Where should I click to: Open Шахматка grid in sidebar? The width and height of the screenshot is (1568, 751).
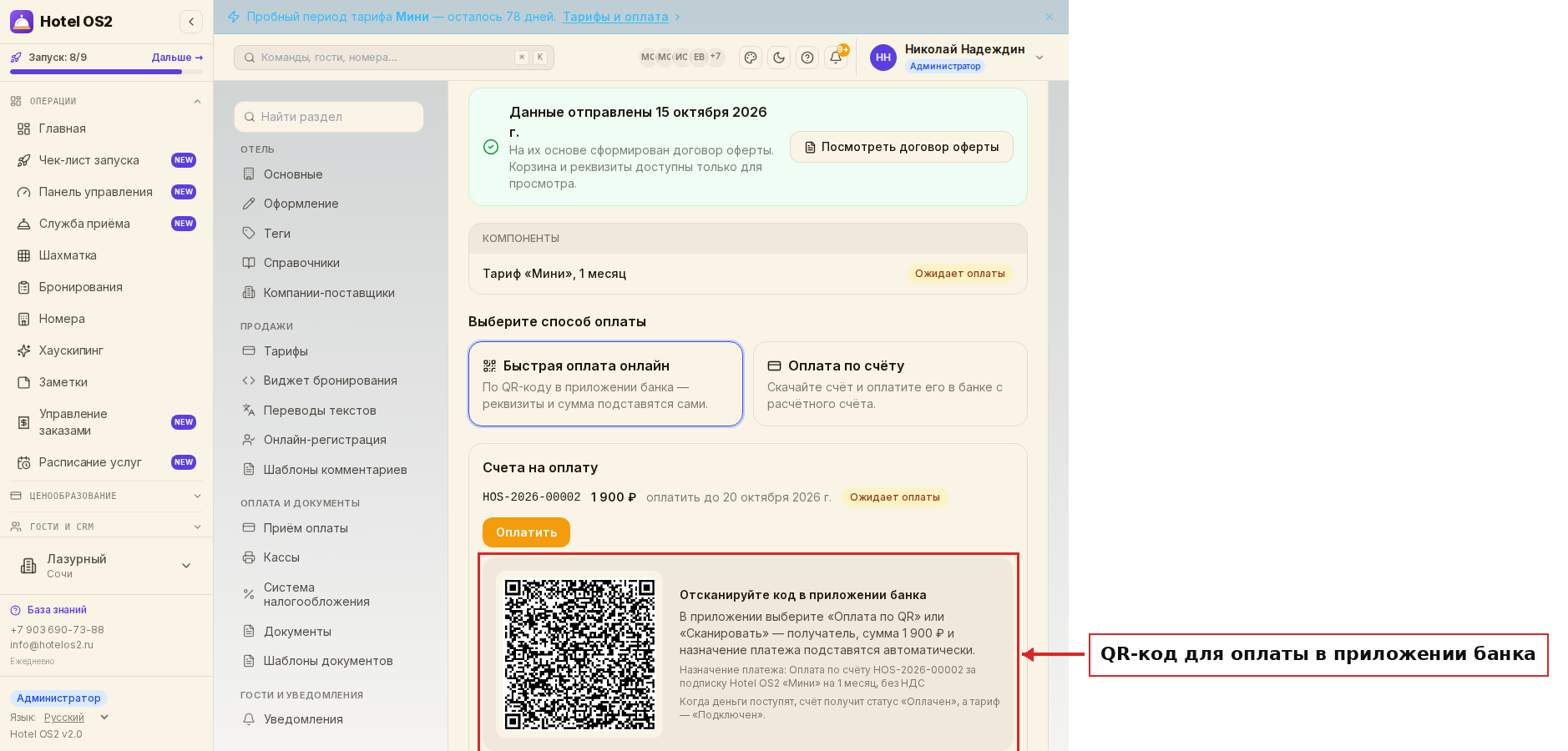pyautogui.click(x=106, y=255)
